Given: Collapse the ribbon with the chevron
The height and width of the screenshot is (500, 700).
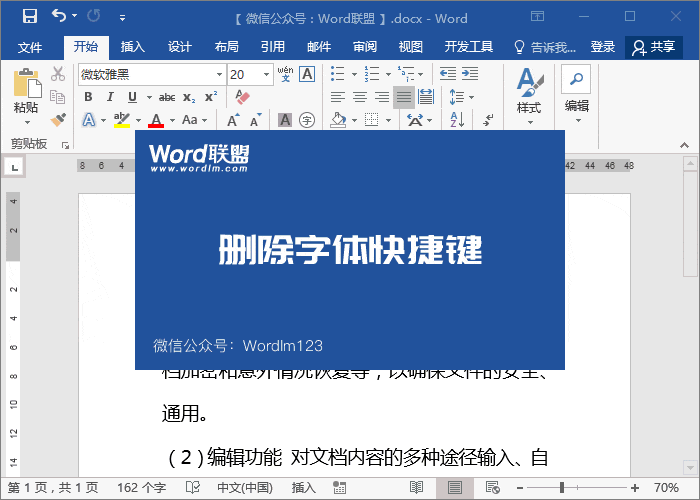Looking at the screenshot, I should point(684,145).
